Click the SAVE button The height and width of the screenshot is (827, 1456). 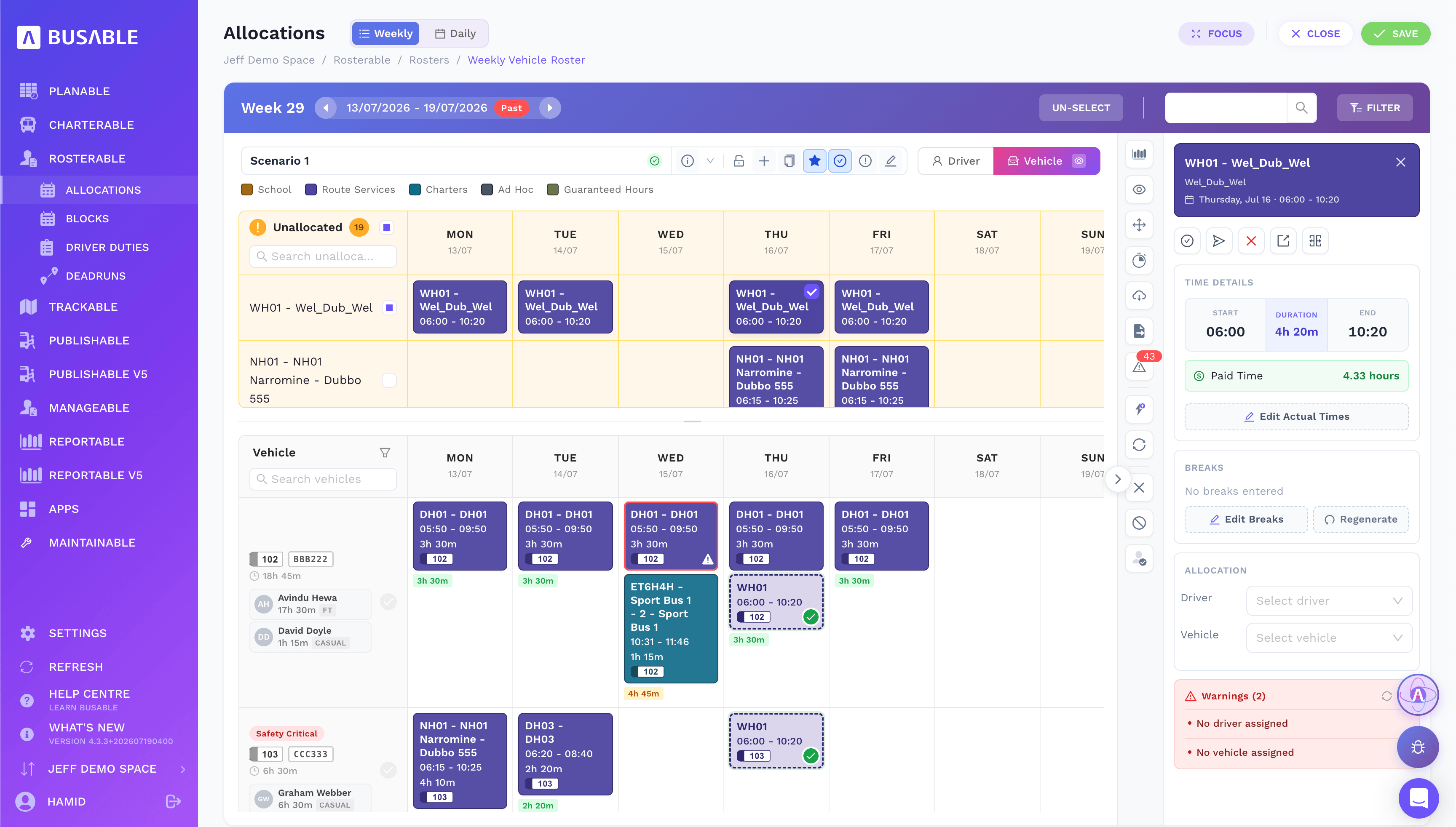click(x=1395, y=34)
